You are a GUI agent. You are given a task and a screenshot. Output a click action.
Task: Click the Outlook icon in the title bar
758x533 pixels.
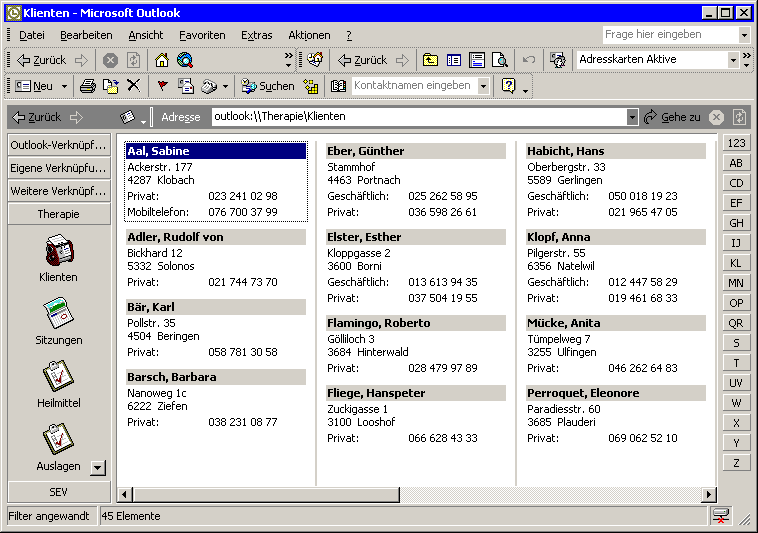[14, 13]
